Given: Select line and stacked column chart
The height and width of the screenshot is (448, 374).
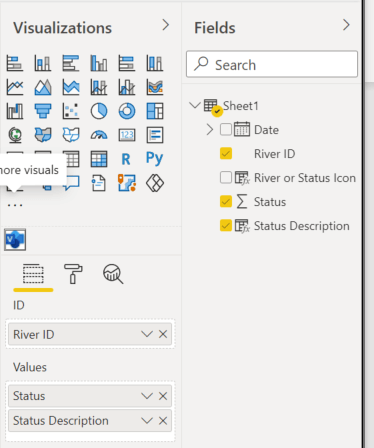Looking at the screenshot, I should 99,87.
